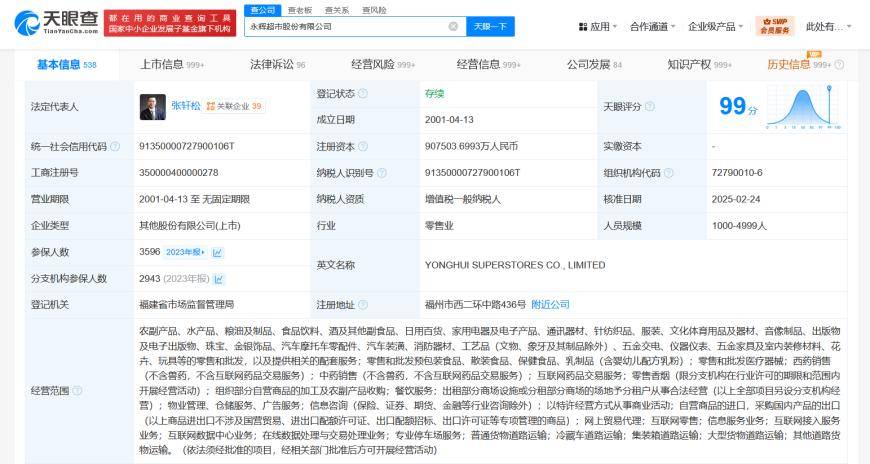
Task: Click the 零售业 industry value
Action: coord(439,225)
